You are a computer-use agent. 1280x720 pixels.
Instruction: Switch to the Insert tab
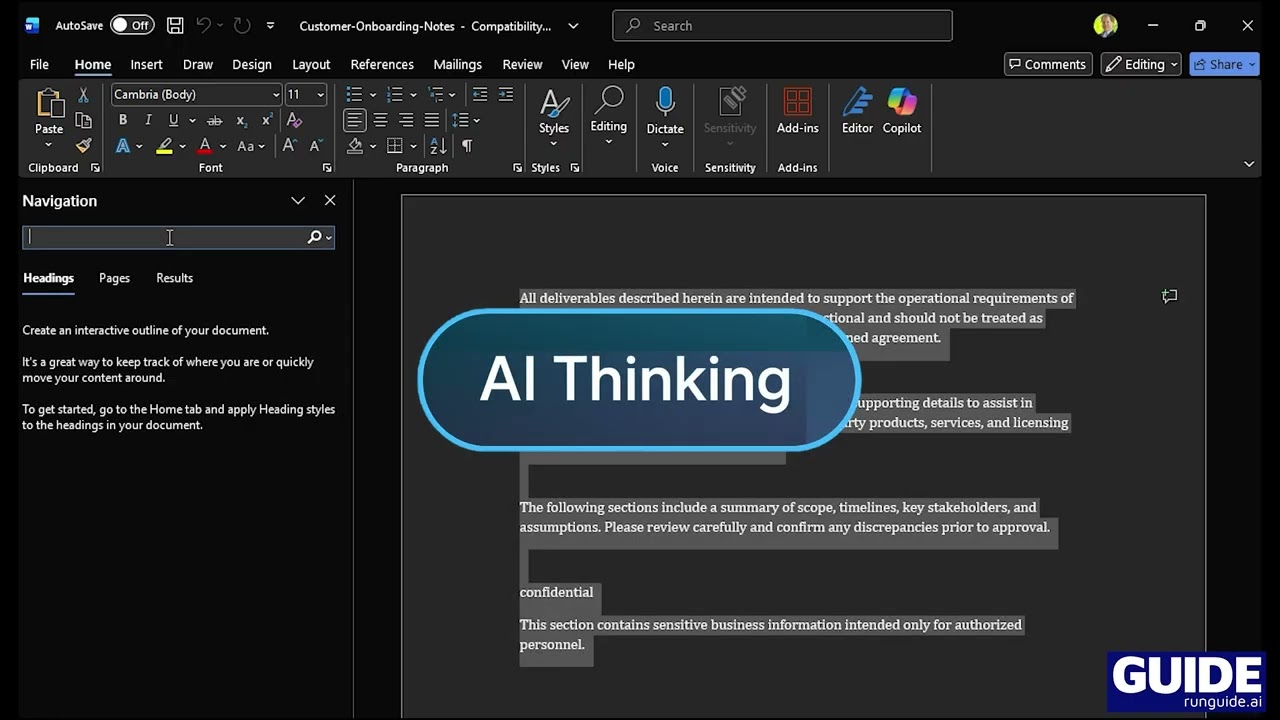pos(146,64)
